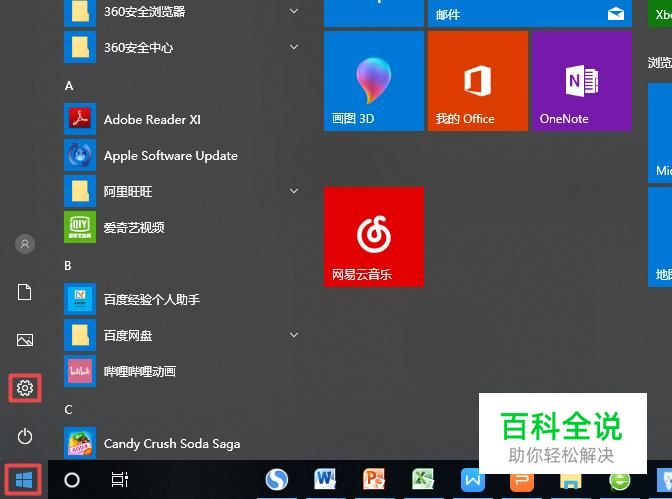
Task: Select the 哔哩哔哩动画 label text
Action: (x=140, y=371)
